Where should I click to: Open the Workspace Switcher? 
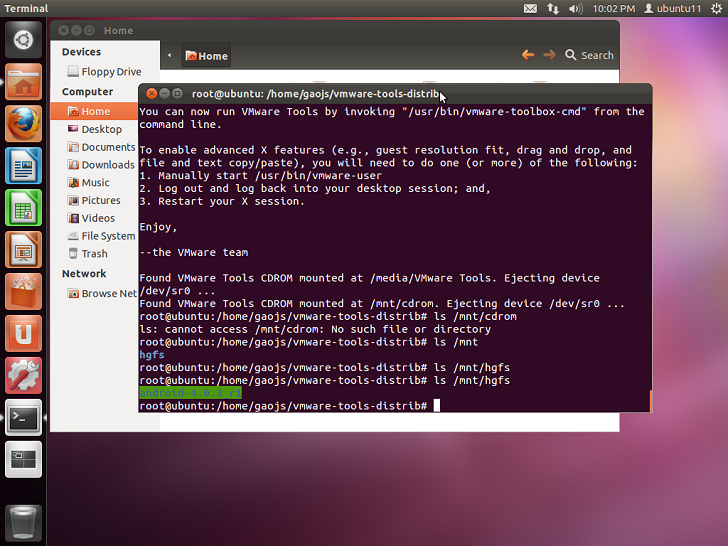click(23, 460)
